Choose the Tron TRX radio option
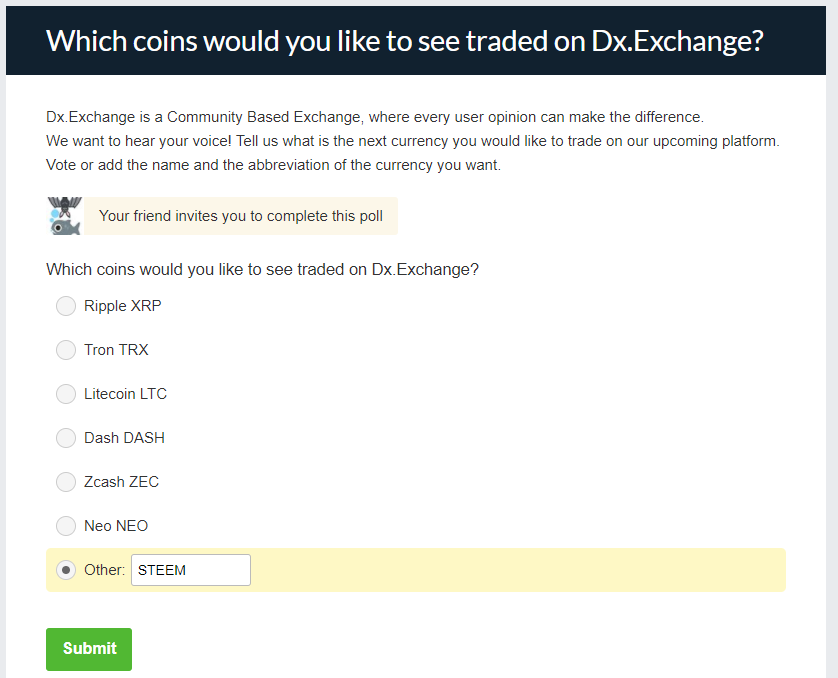 (x=66, y=350)
